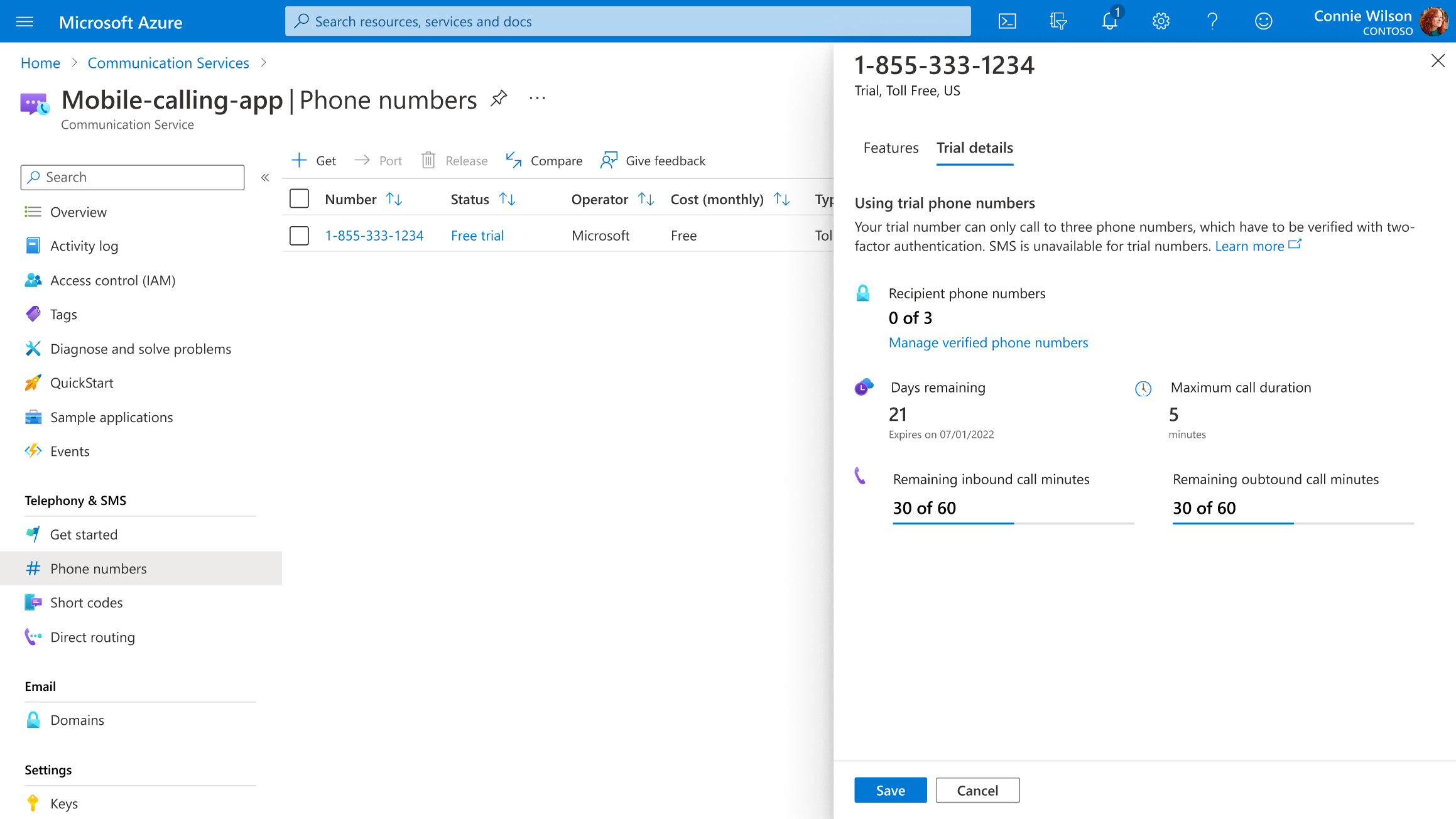The image size is (1456, 819).
Task: Open the notifications bell icon
Action: click(1110, 21)
